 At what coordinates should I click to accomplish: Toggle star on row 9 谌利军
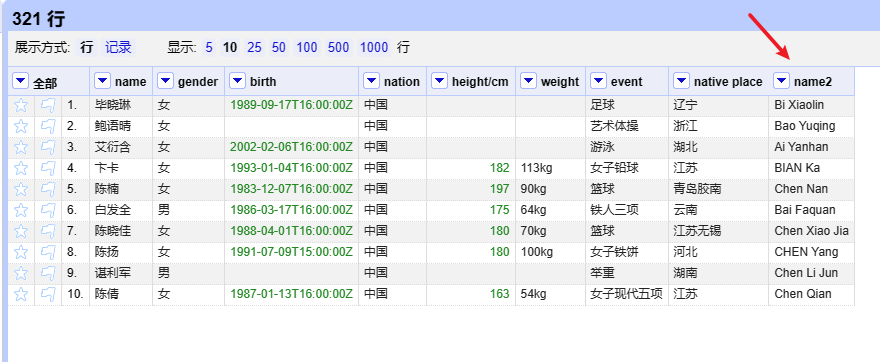(21, 273)
